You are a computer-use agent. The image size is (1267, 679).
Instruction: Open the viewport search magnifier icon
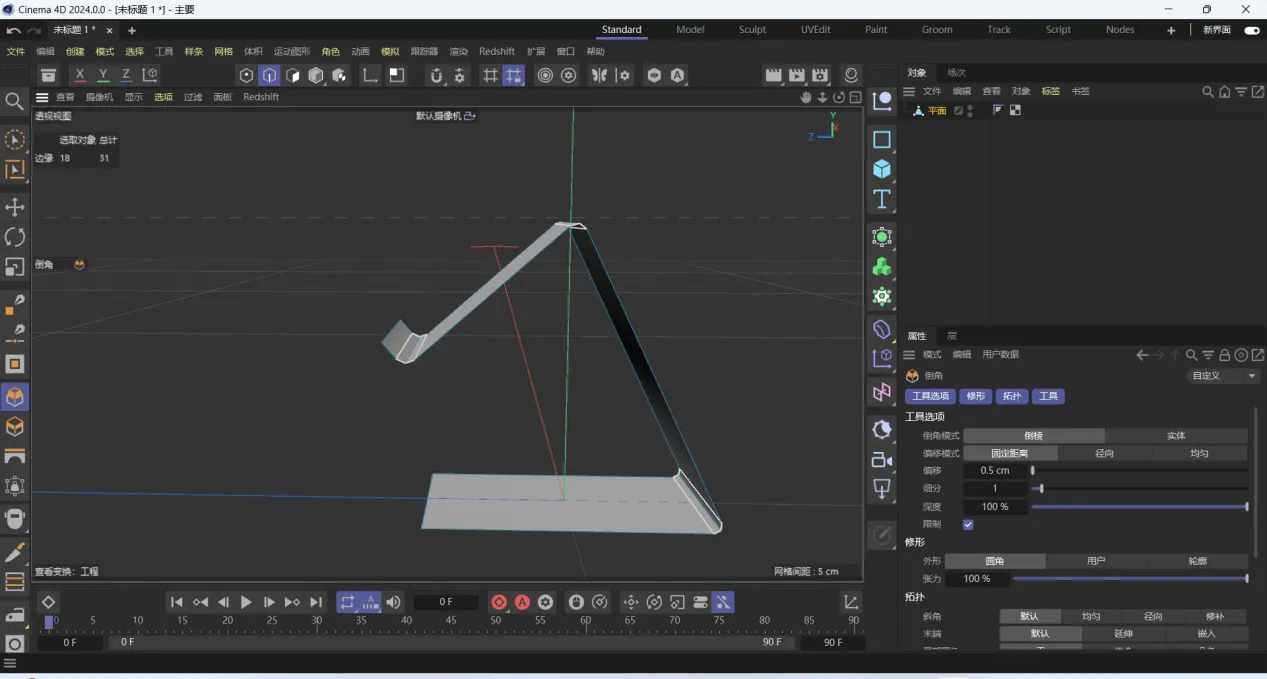pyautogui.click(x=14, y=101)
